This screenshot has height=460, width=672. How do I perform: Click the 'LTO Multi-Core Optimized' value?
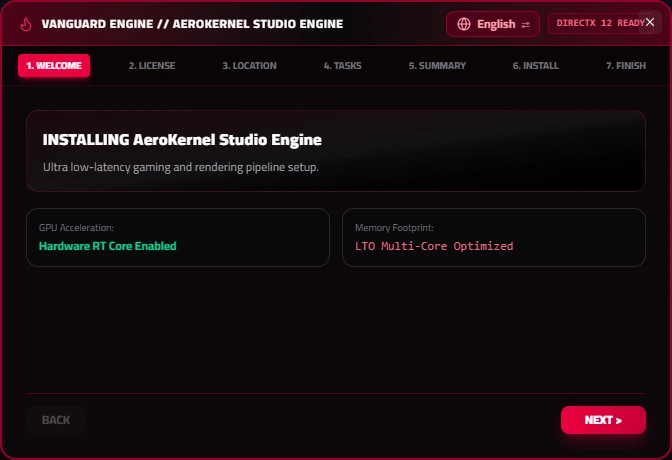(434, 246)
